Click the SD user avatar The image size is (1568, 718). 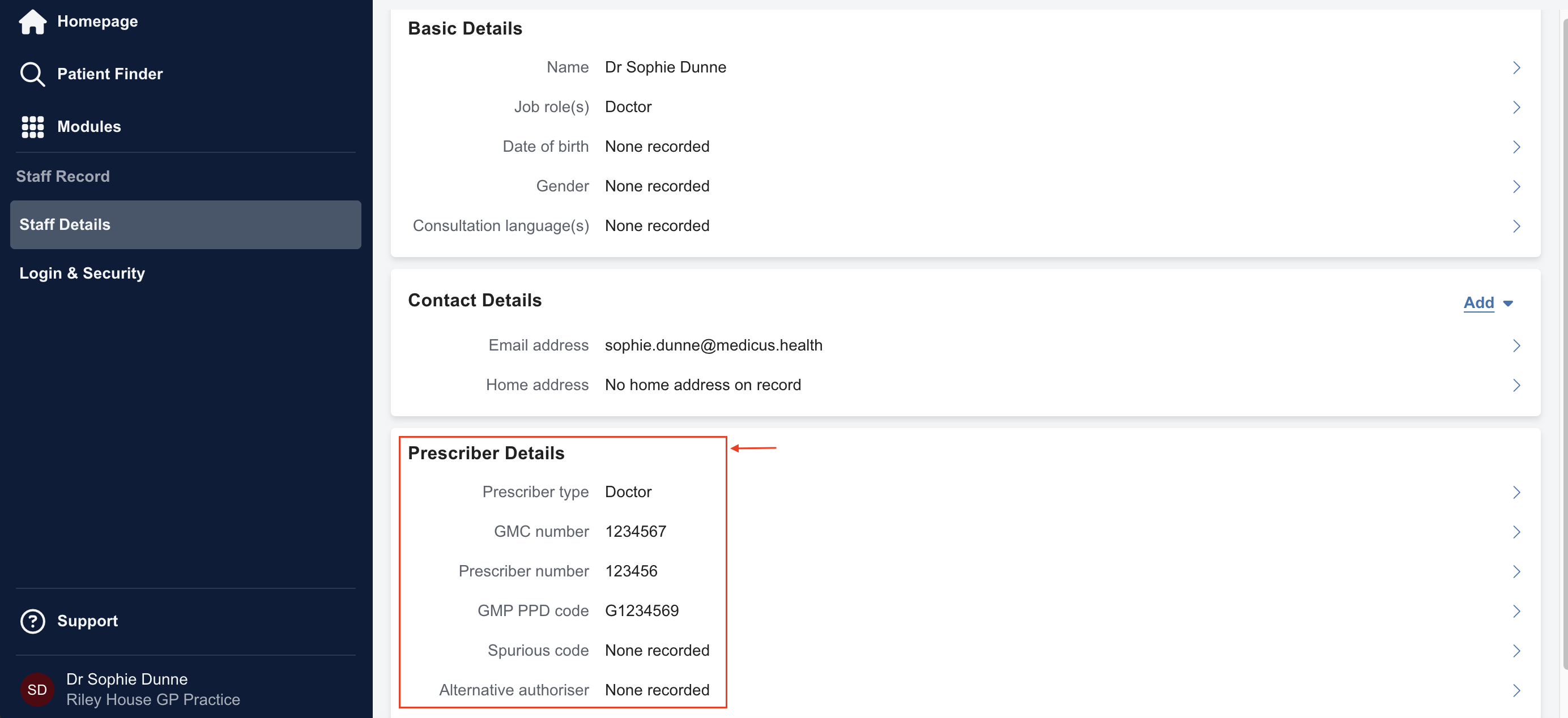37,689
